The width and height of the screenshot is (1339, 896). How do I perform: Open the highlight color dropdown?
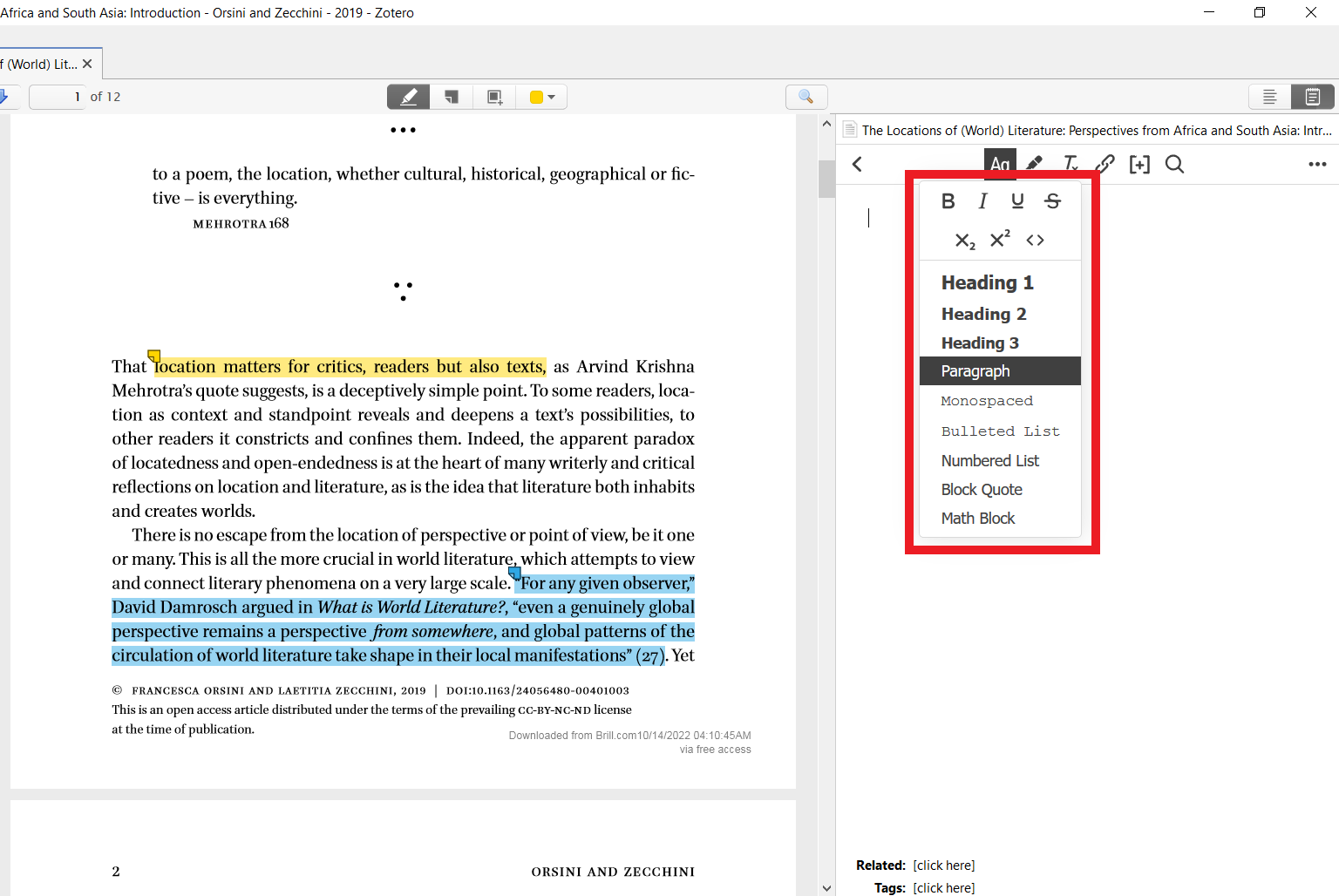(553, 97)
